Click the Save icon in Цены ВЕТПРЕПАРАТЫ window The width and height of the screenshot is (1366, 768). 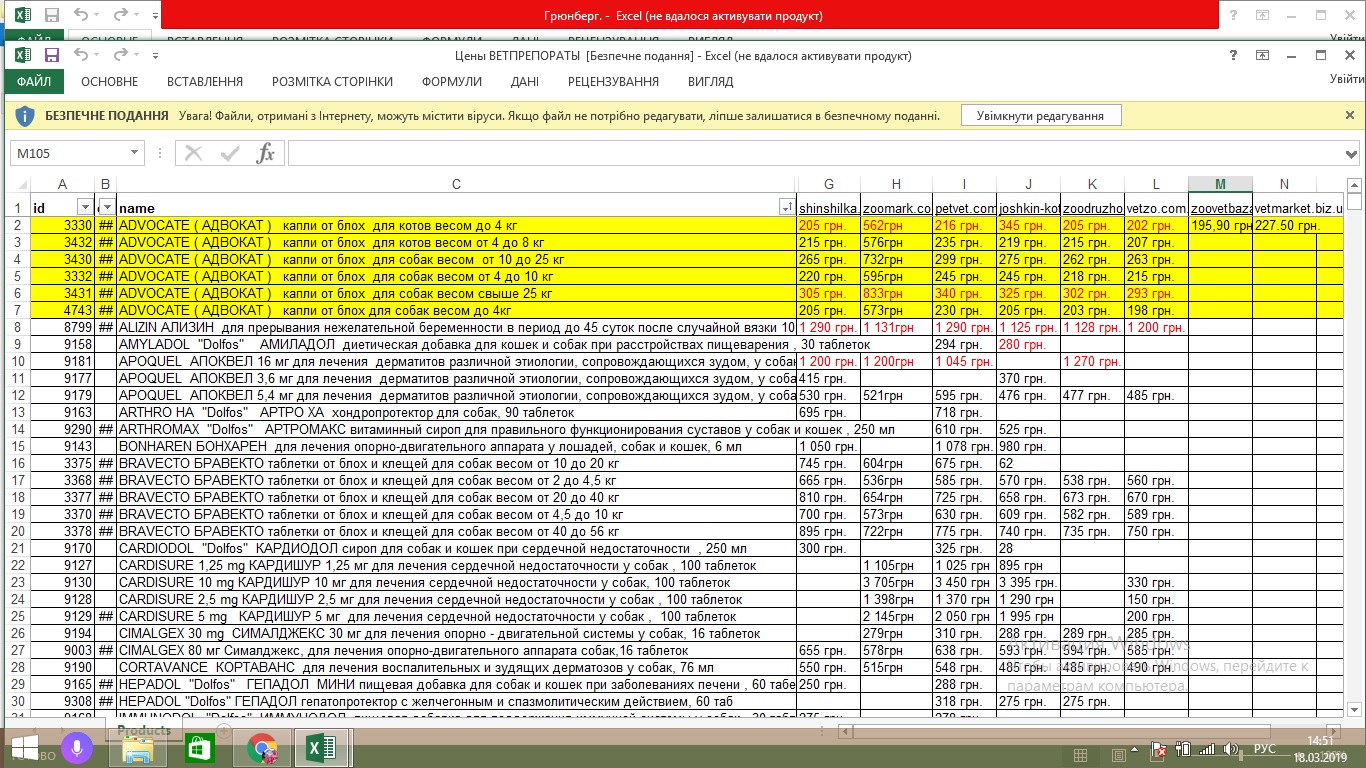coord(51,55)
